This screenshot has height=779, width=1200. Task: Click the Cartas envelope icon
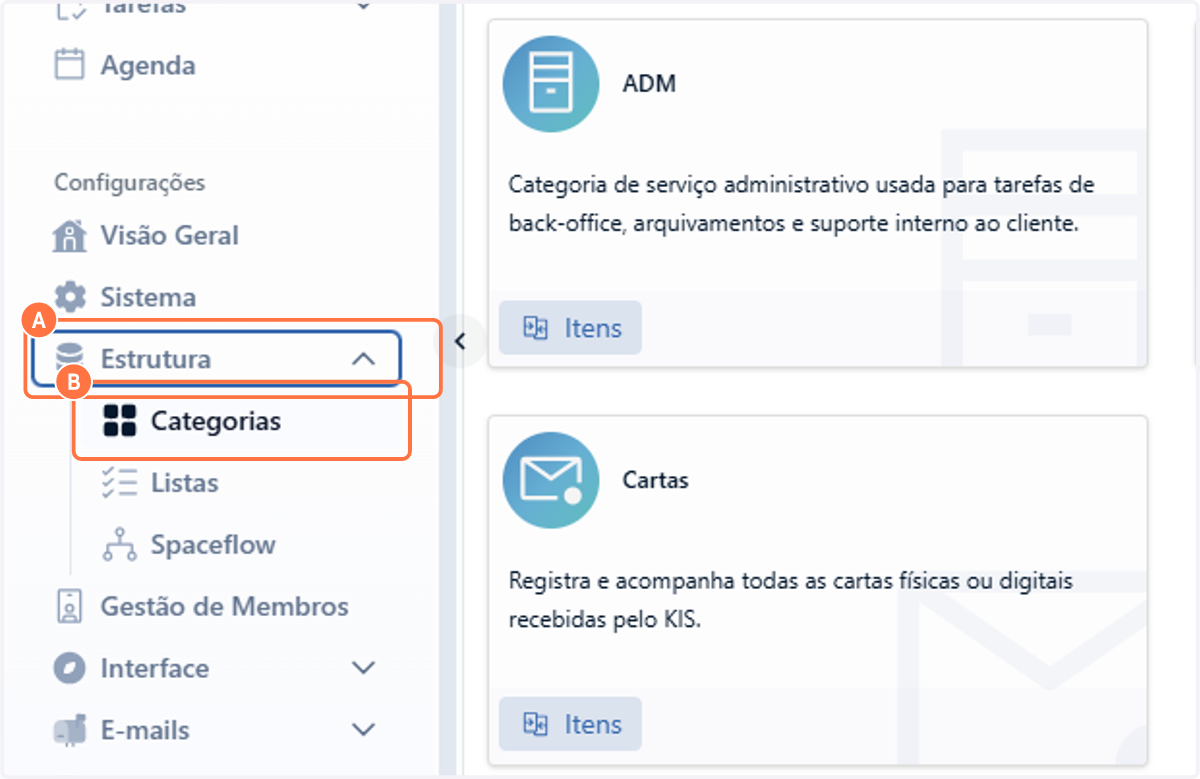pyautogui.click(x=551, y=481)
